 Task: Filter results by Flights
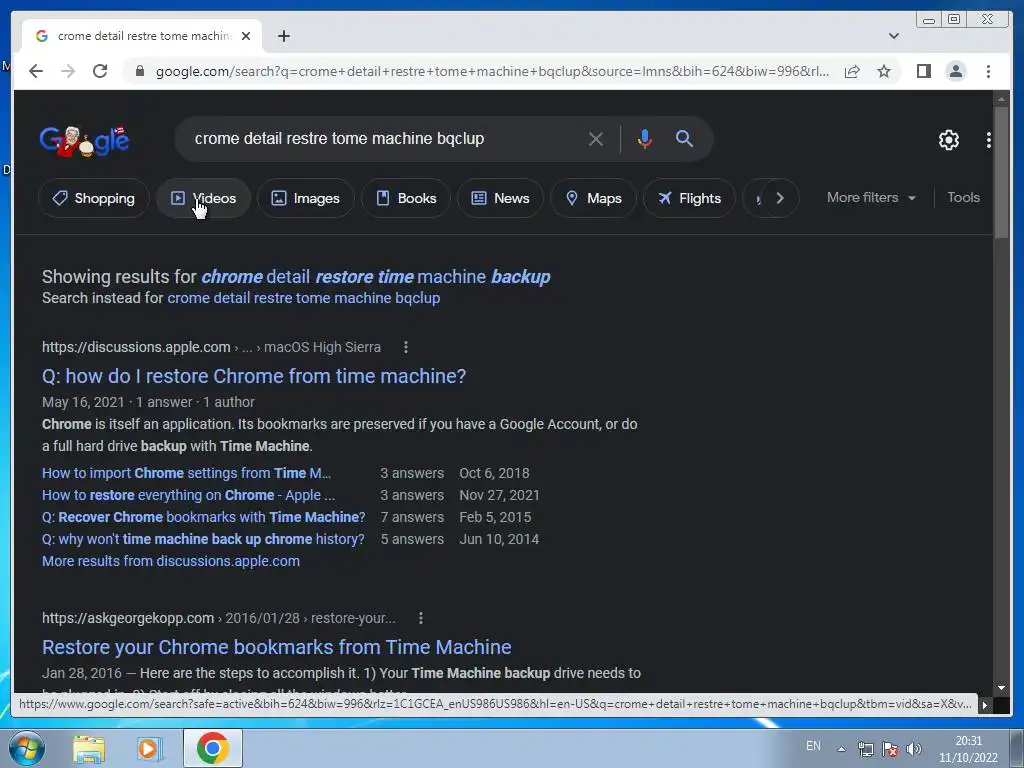coord(689,198)
